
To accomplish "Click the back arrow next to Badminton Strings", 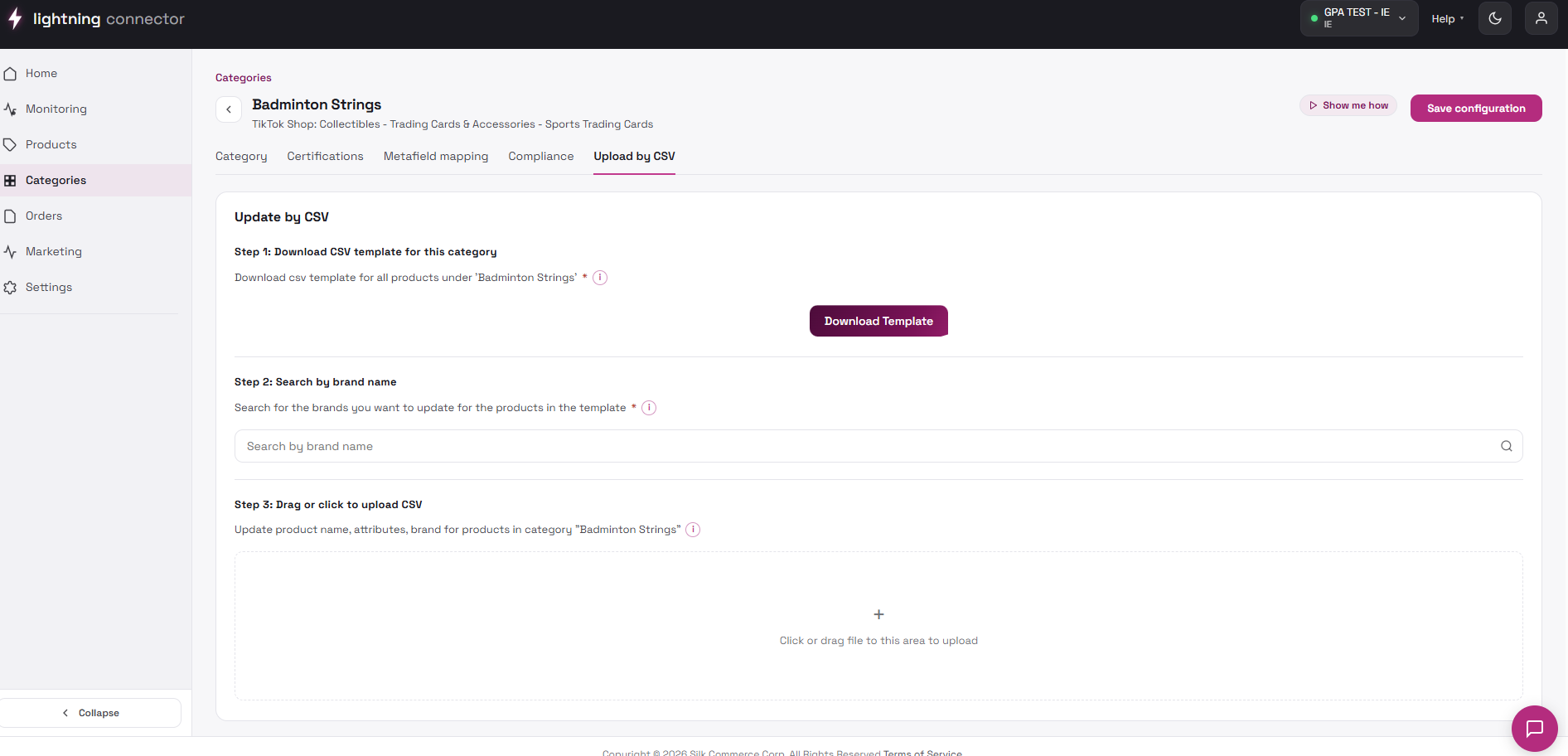I will 229,109.
